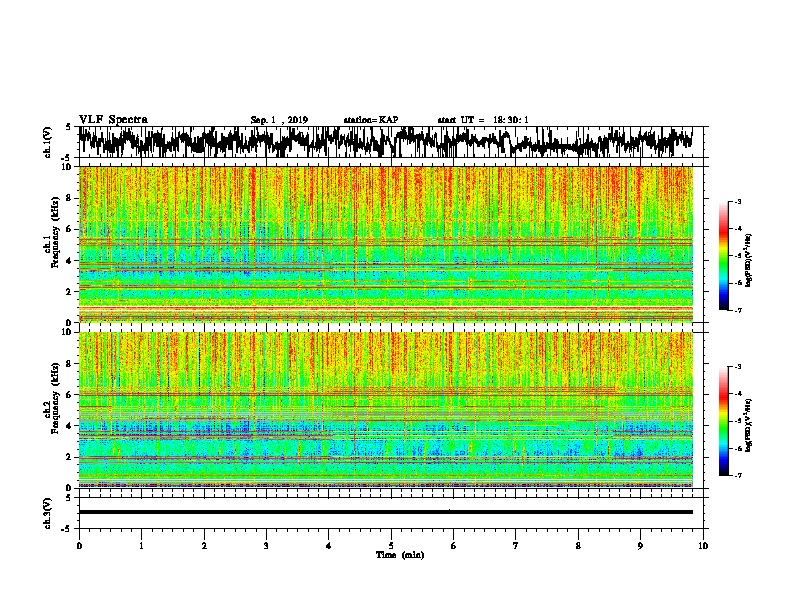Click the "8" time axis tick label

point(578,546)
